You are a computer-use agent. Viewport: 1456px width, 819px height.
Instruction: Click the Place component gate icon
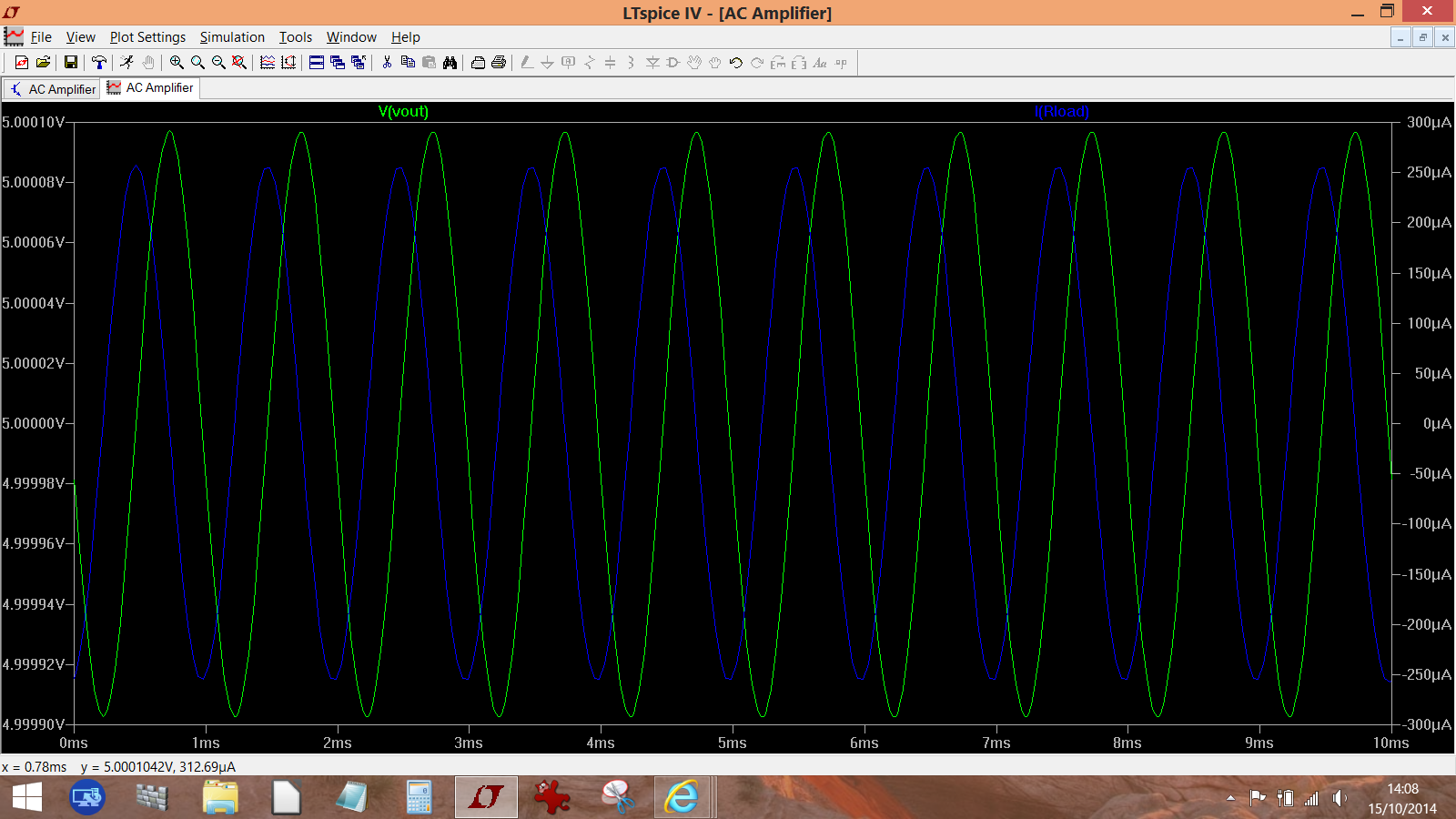(673, 63)
